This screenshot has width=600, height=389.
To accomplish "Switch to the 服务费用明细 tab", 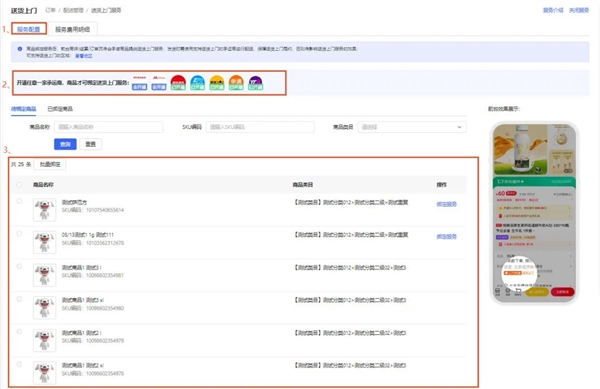I will [x=73, y=29].
